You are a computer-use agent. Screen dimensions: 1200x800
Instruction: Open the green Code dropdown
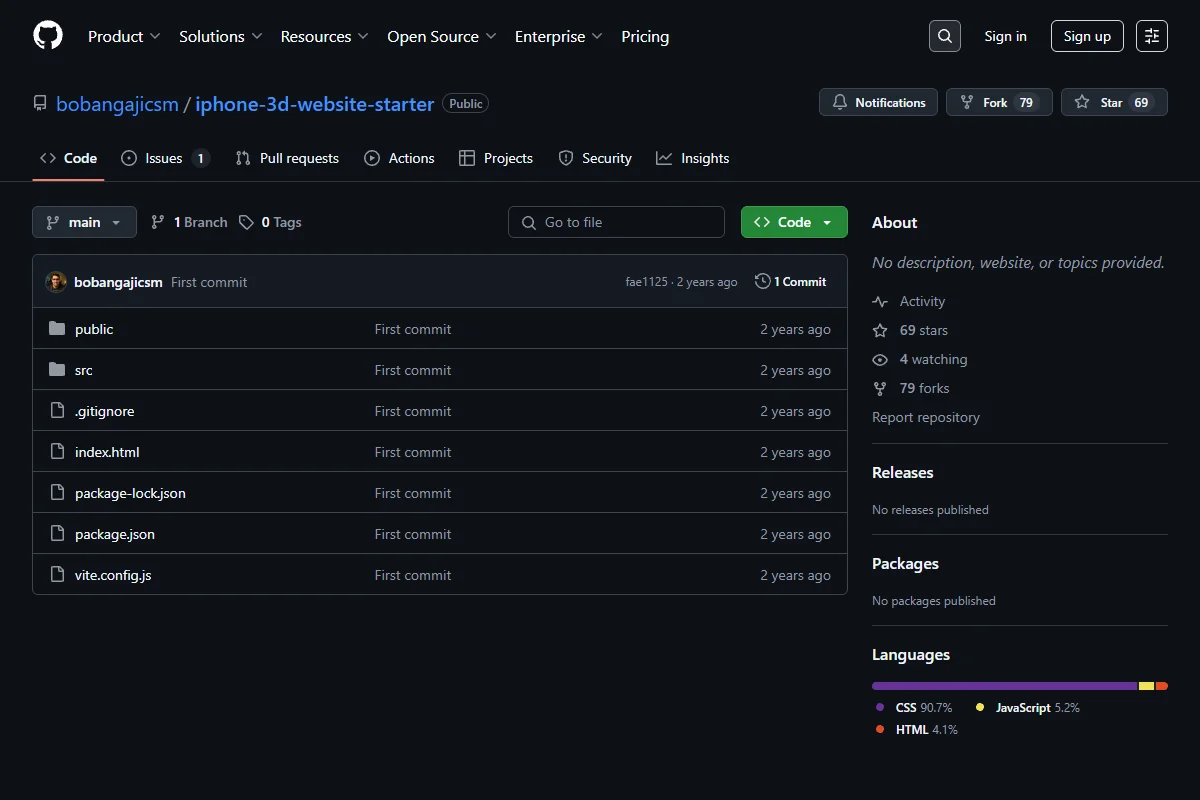(x=794, y=222)
